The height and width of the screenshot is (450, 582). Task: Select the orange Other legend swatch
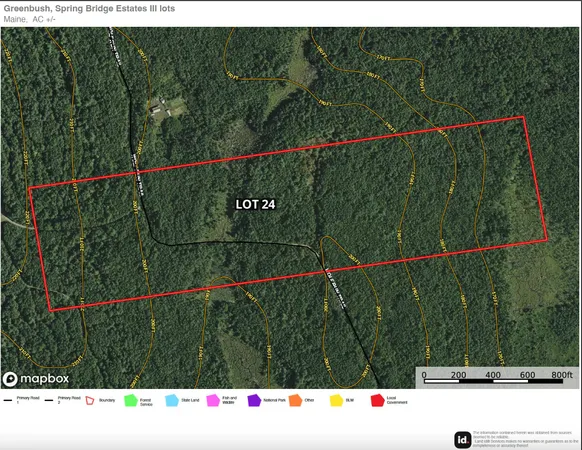click(x=295, y=401)
